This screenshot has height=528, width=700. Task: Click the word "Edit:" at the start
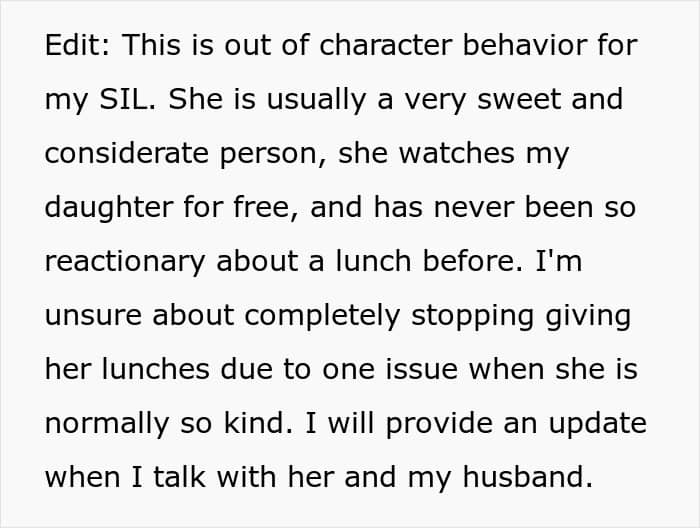click(77, 45)
